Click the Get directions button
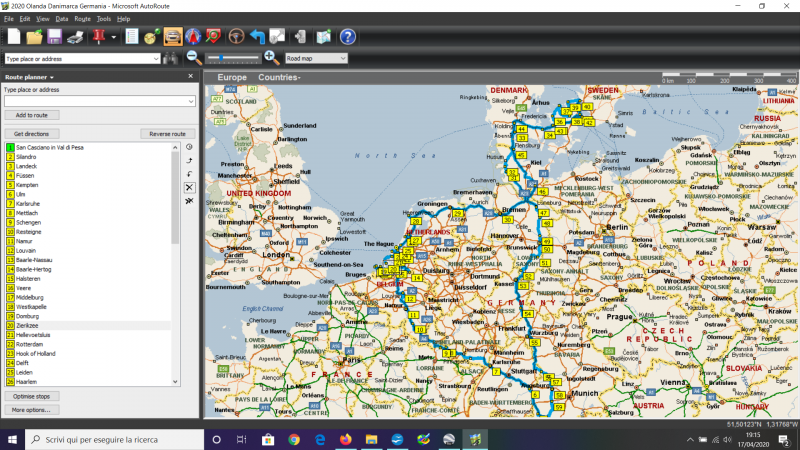 point(32,133)
